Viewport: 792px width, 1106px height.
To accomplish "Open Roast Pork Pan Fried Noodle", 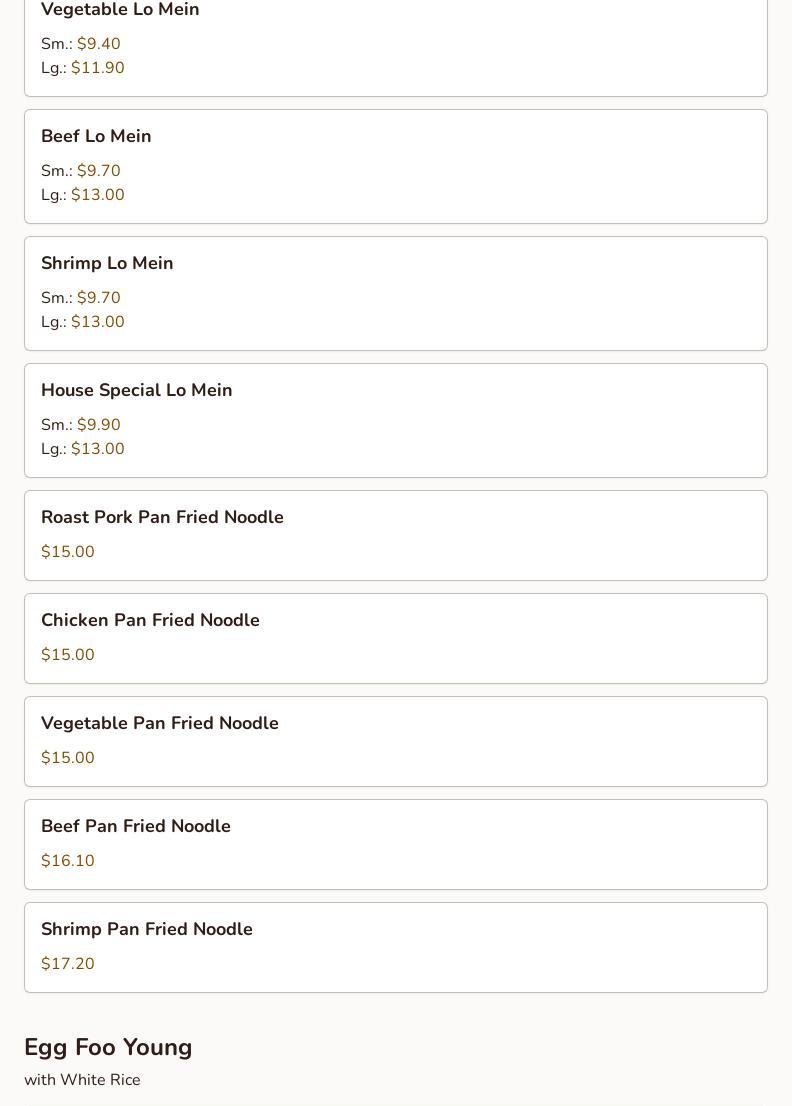I will (396, 535).
